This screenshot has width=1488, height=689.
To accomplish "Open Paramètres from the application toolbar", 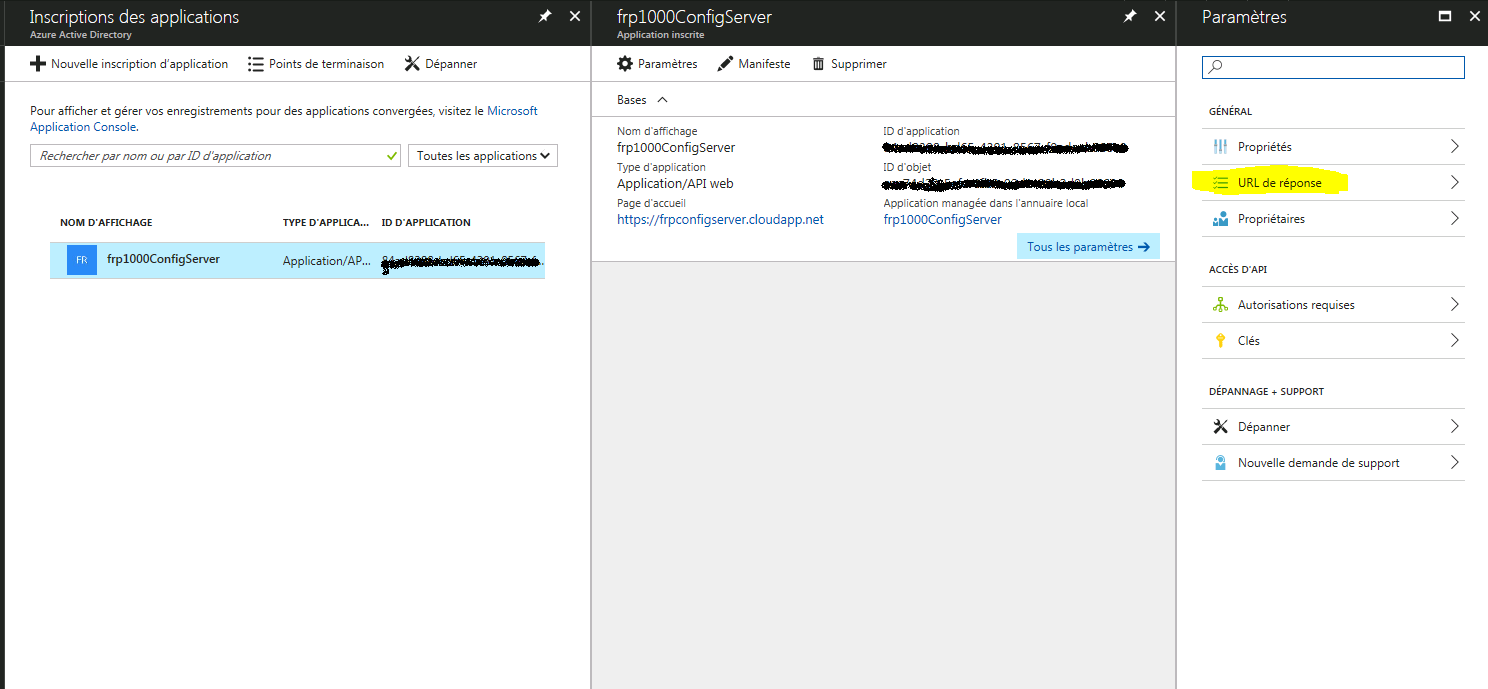I will click(667, 64).
